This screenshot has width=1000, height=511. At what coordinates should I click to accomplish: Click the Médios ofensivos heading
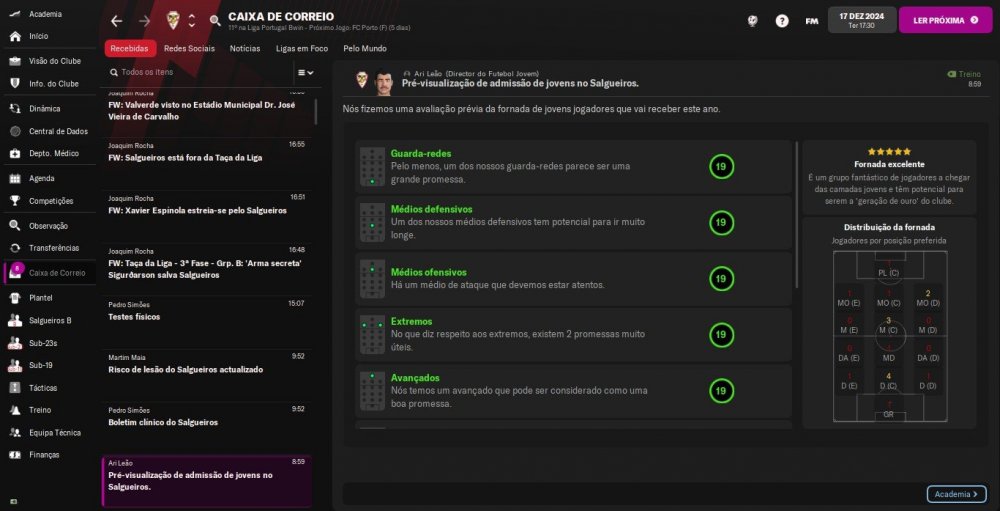pos(429,272)
